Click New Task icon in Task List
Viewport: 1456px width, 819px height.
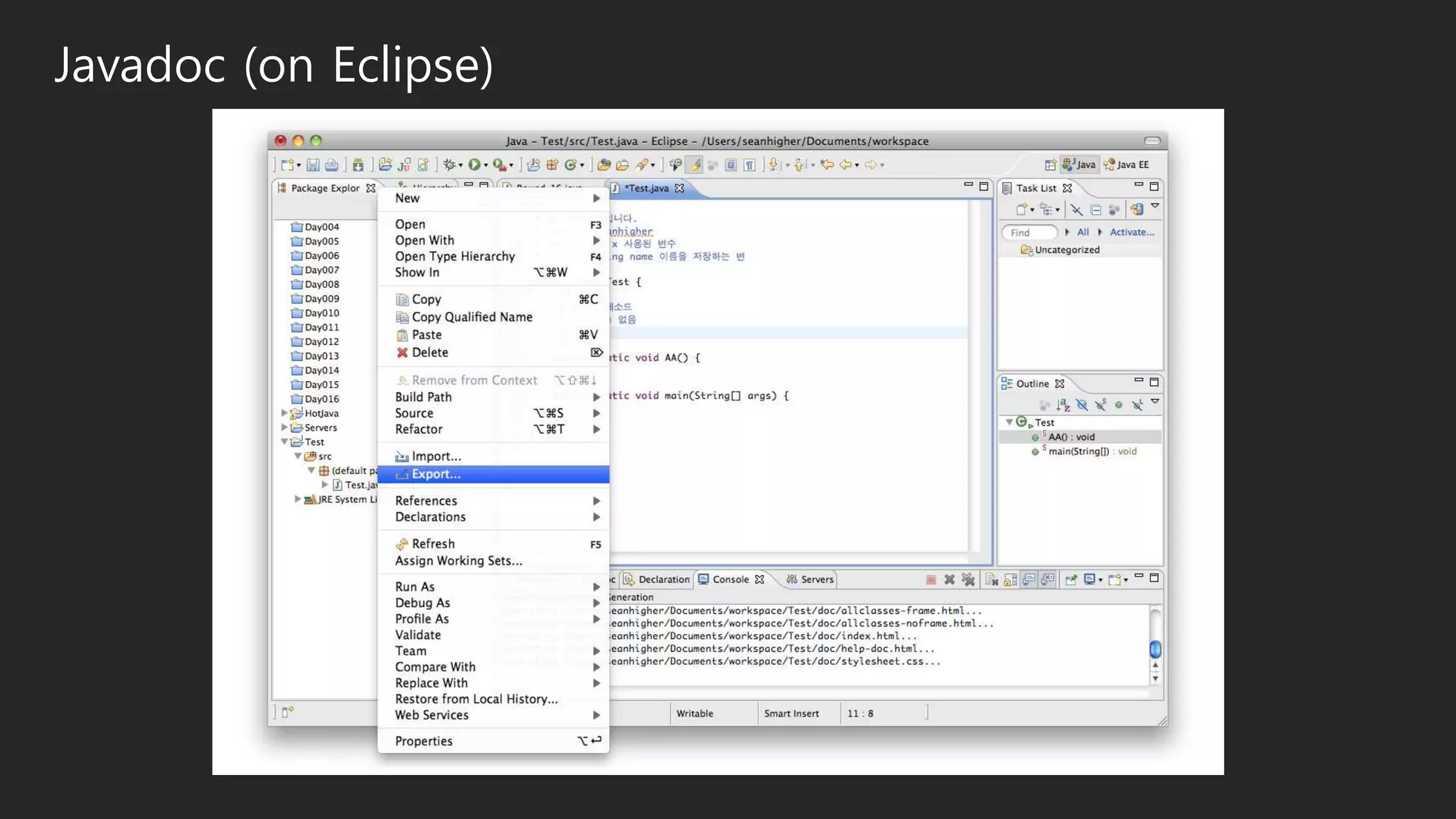(x=1022, y=210)
